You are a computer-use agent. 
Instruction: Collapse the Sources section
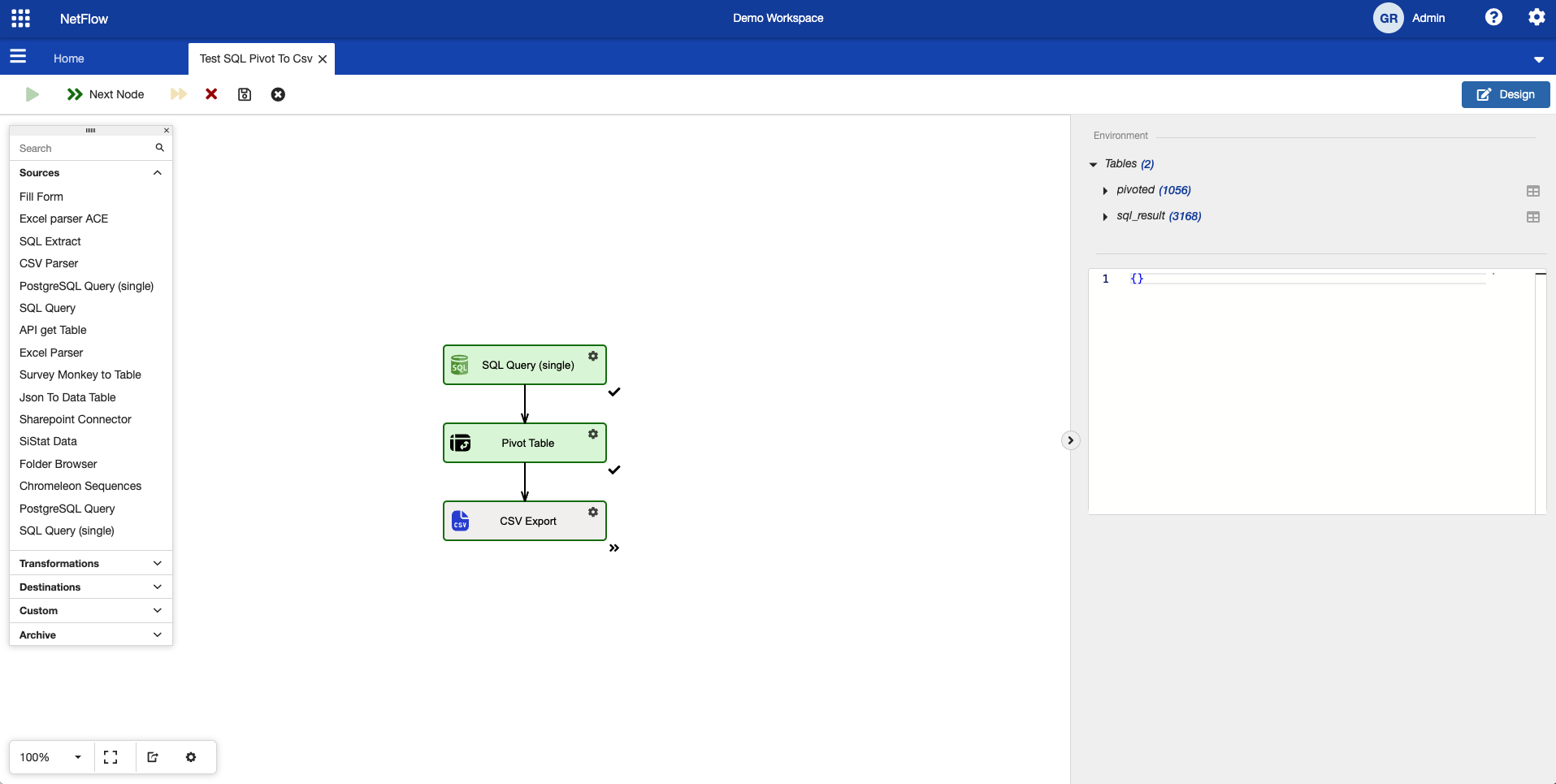pyautogui.click(x=157, y=173)
